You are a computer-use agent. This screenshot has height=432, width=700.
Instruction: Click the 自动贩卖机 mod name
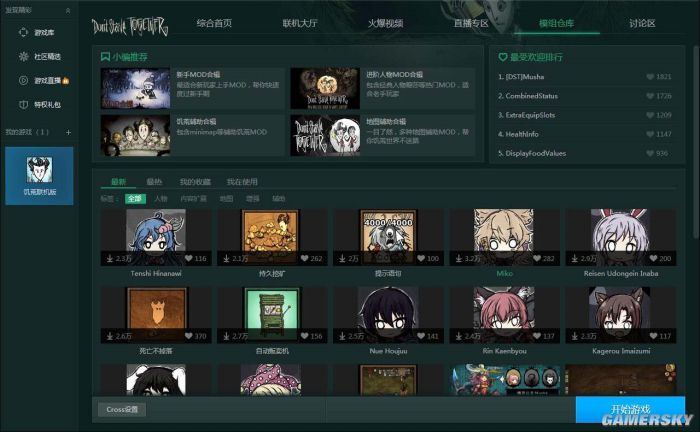tap(272, 351)
